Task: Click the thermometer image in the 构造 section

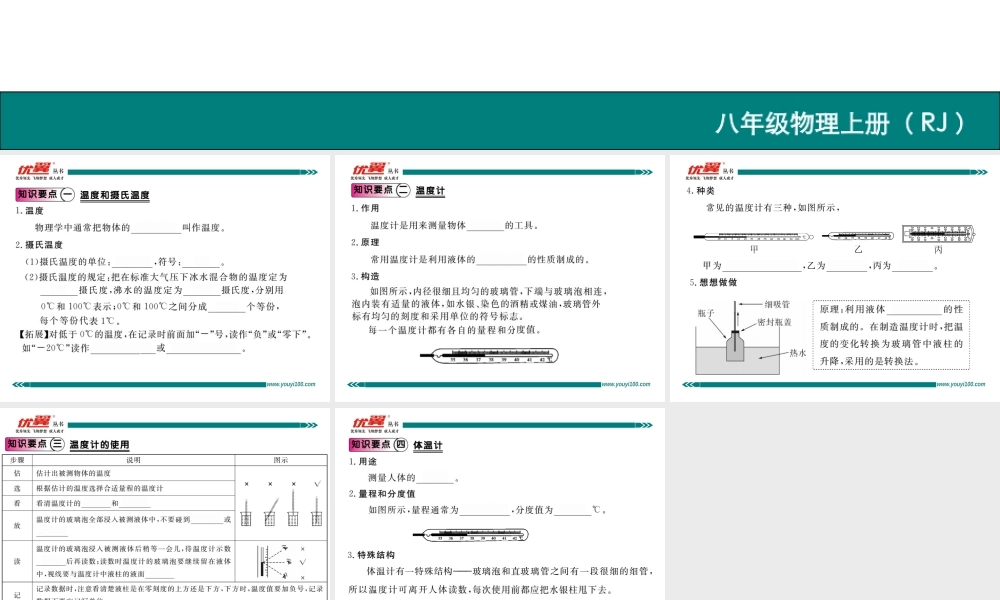Action: [x=486, y=354]
